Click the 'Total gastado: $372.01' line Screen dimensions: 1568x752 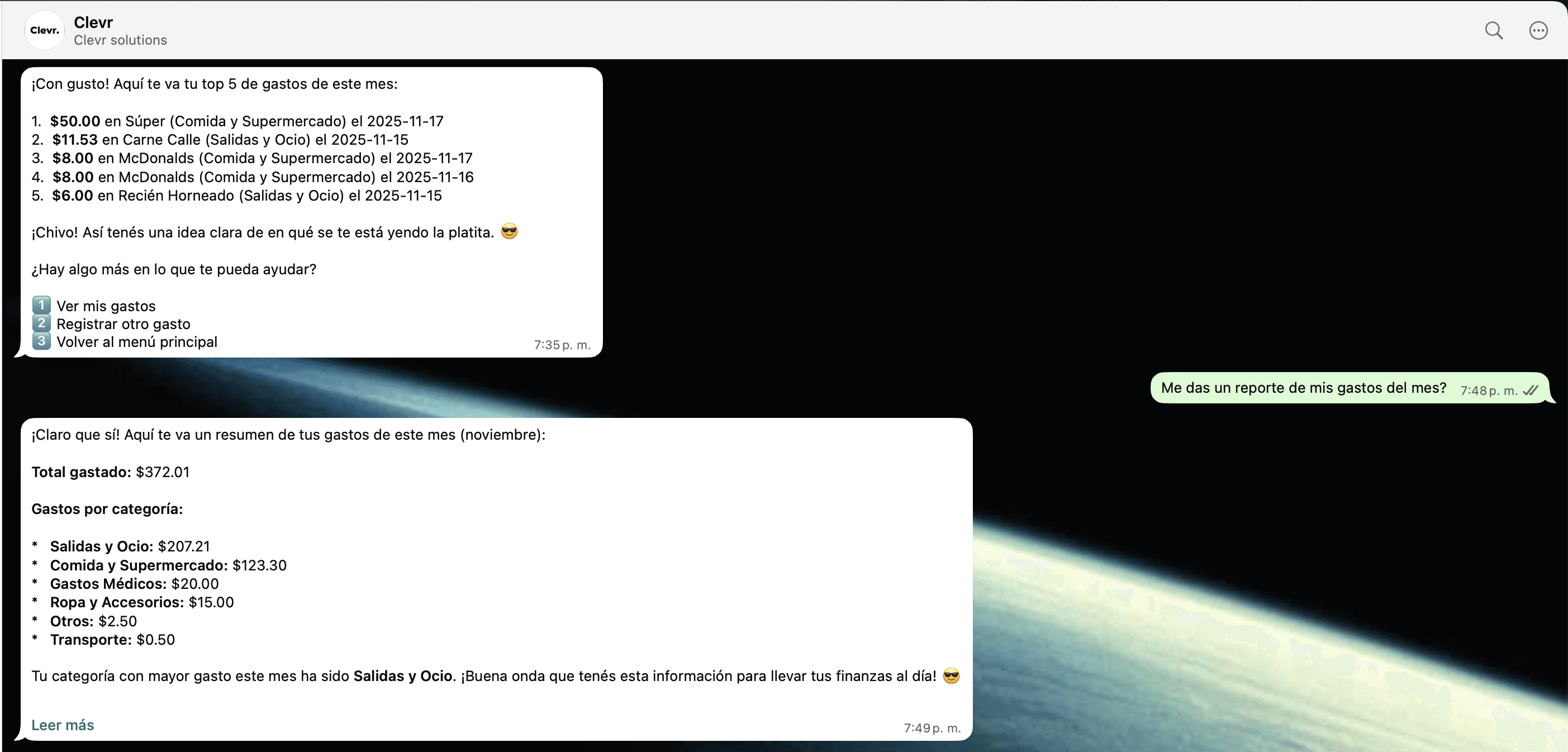coord(110,472)
